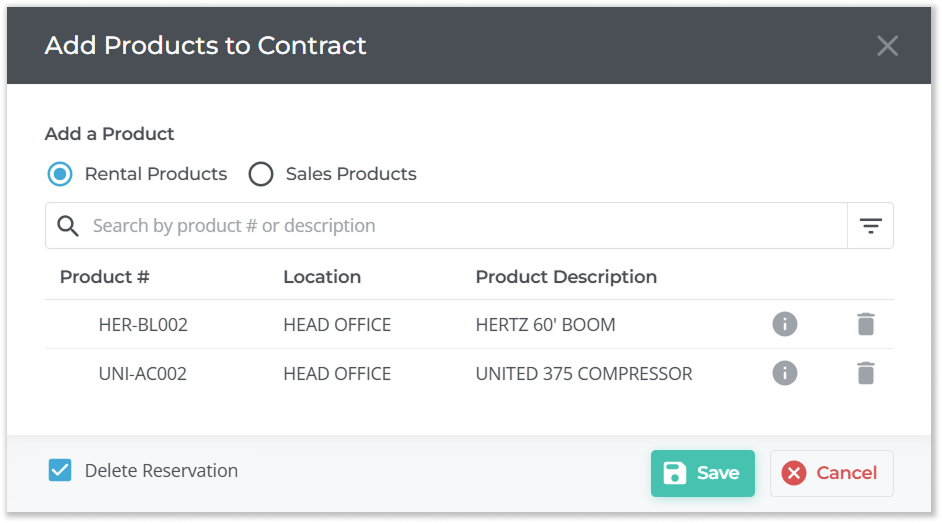Select the Rental Products radio option

tap(61, 174)
